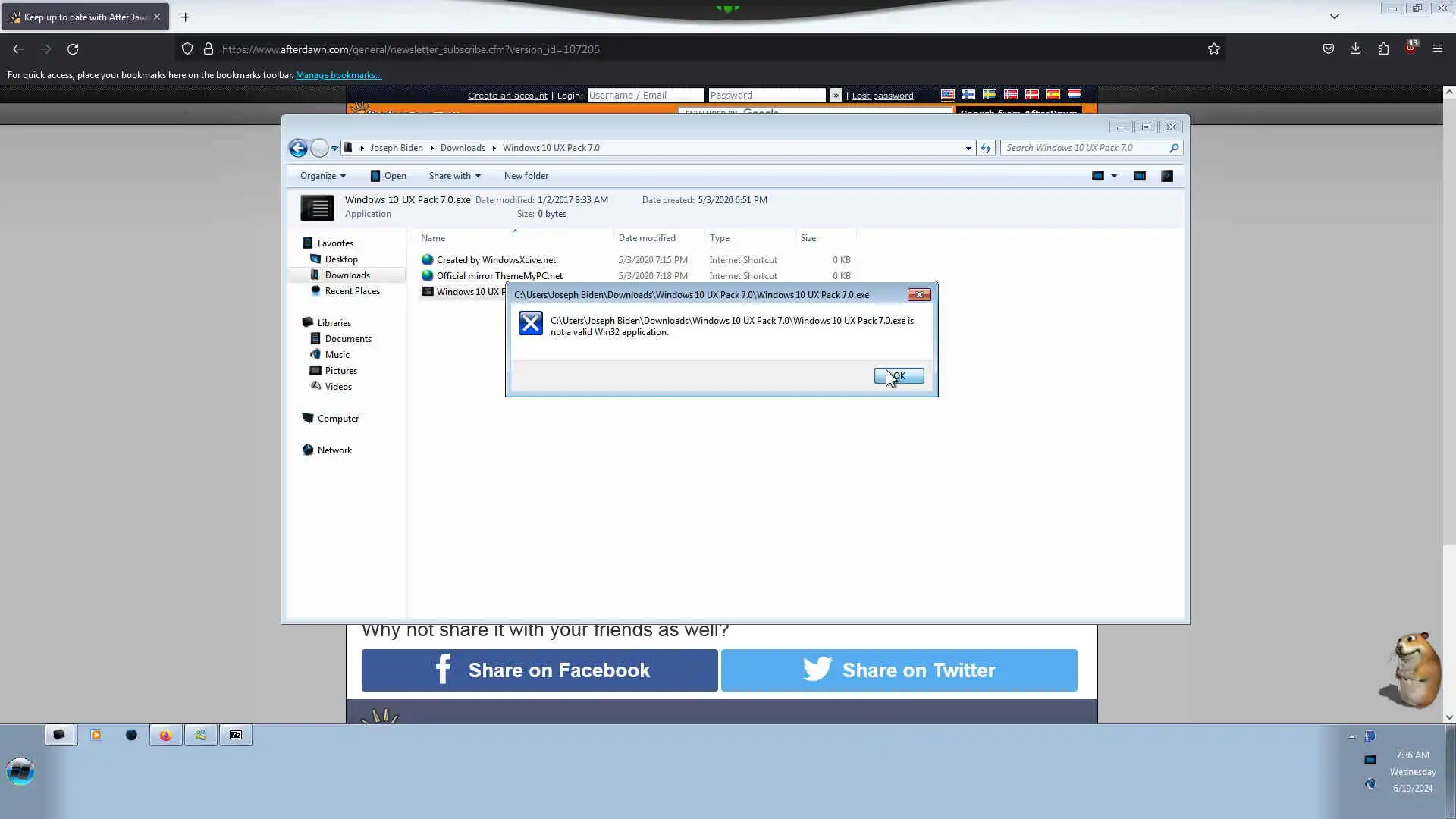Expand the Share with dropdown

454,176
